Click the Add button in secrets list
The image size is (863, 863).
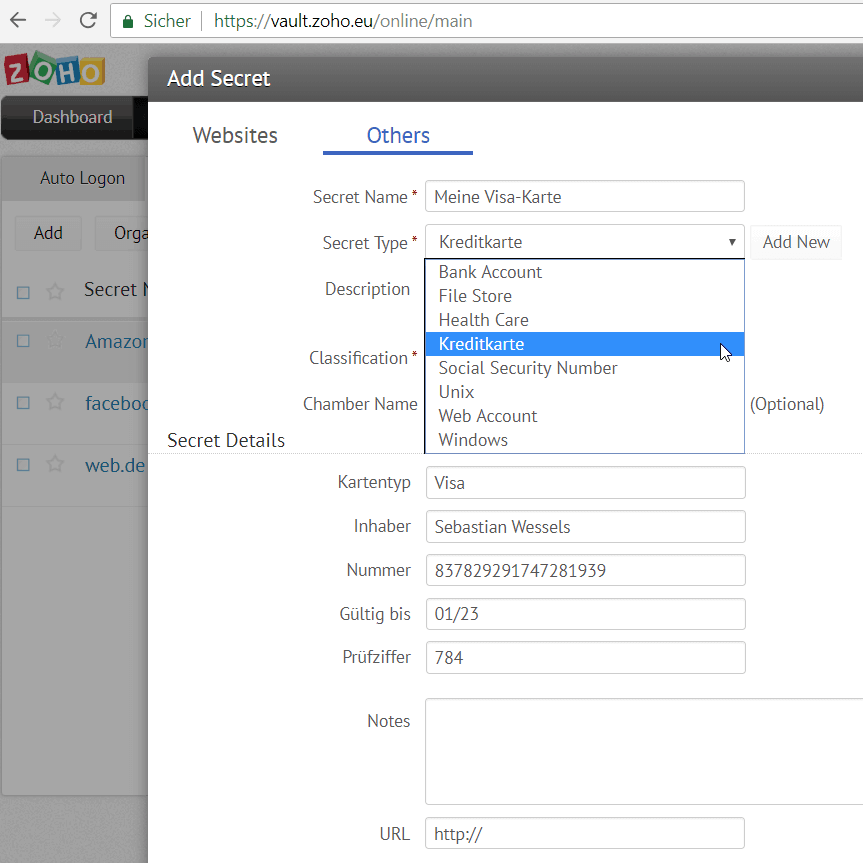[x=48, y=233]
